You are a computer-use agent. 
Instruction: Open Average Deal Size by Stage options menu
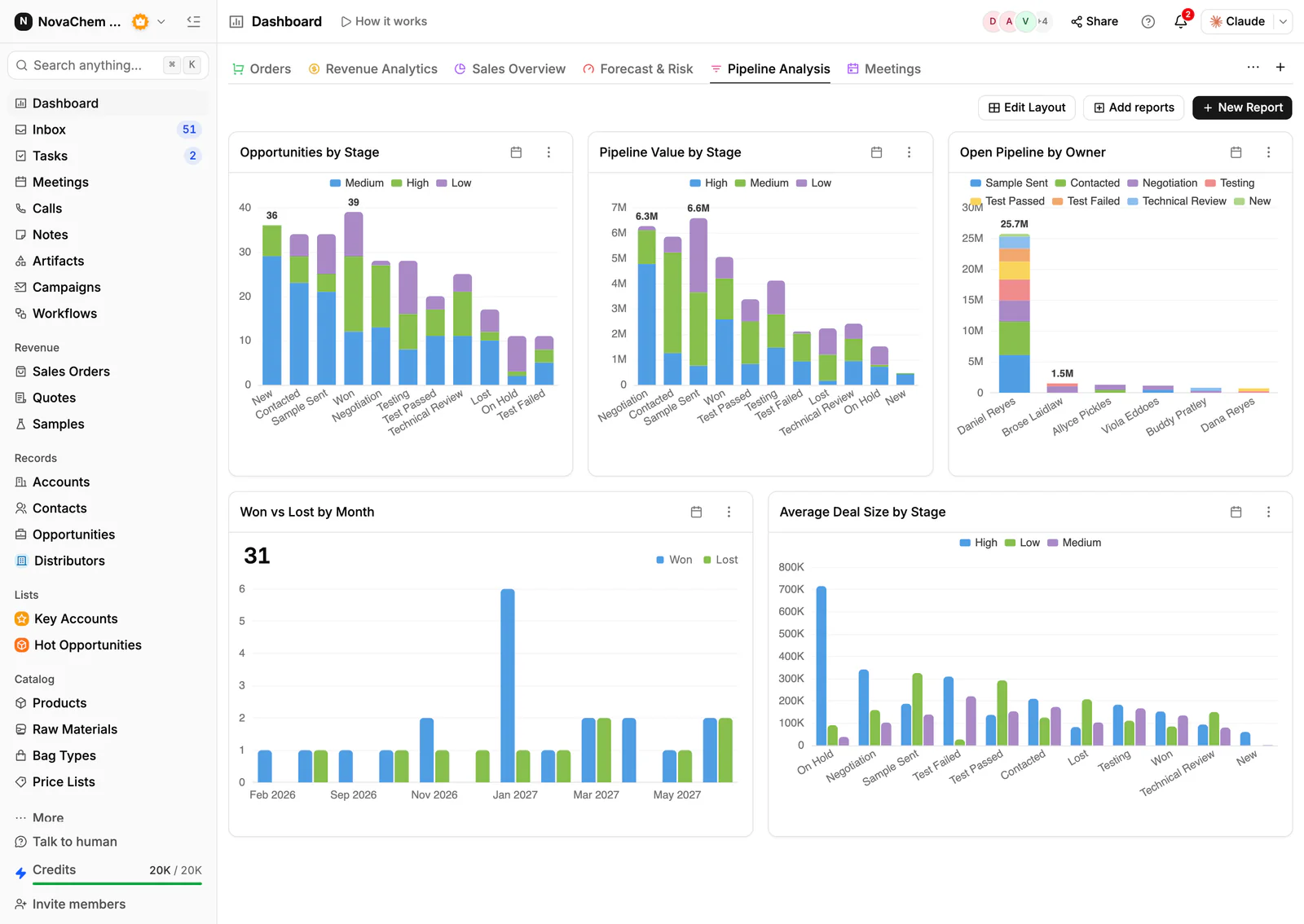(x=1268, y=512)
